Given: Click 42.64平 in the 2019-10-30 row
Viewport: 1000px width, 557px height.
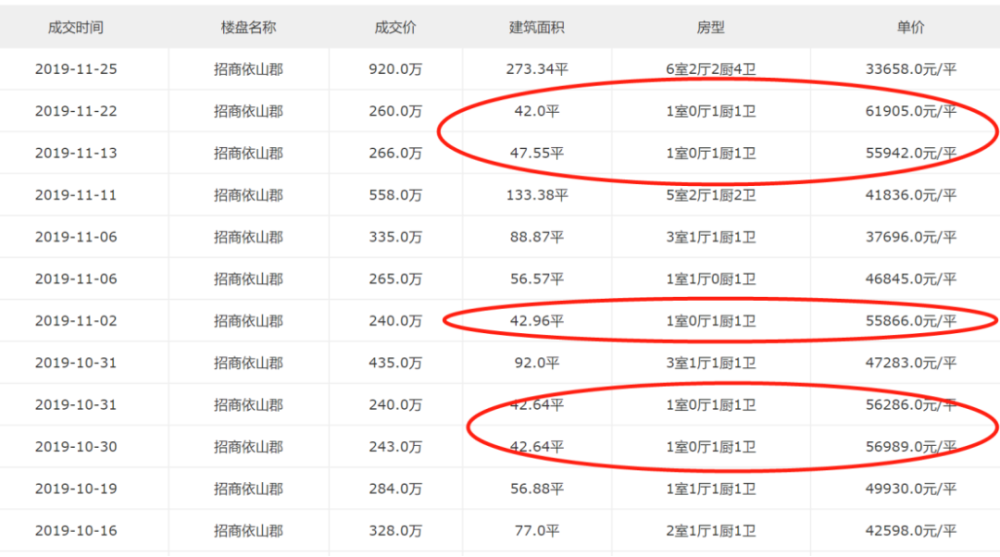Looking at the screenshot, I should click(537, 447).
